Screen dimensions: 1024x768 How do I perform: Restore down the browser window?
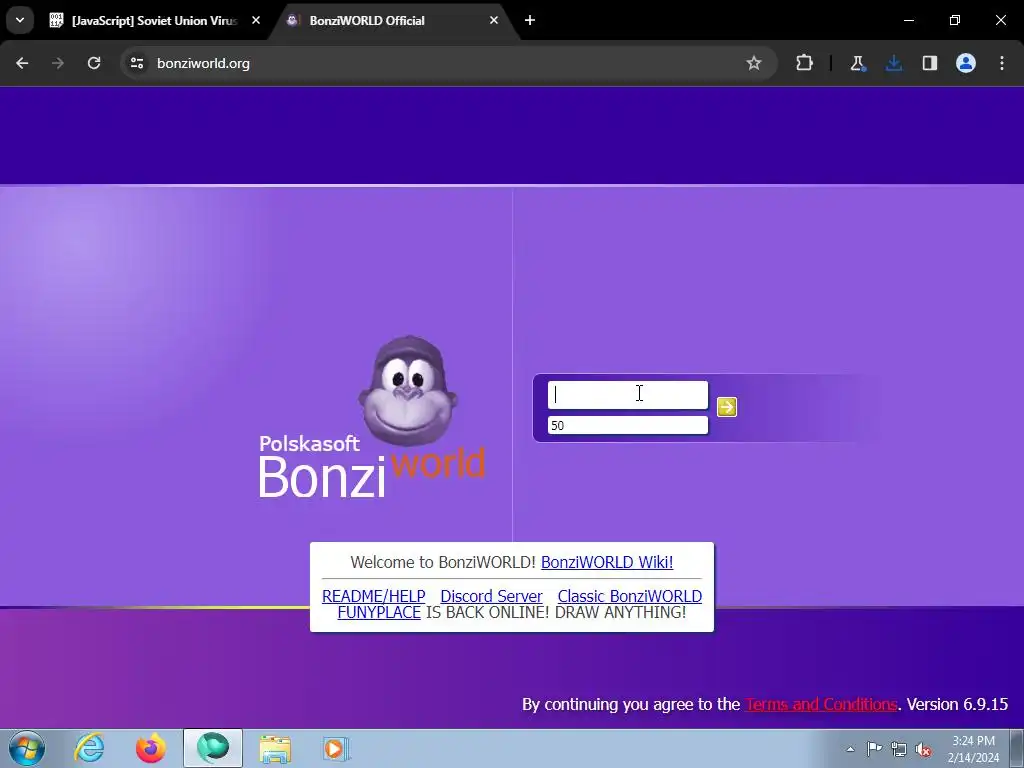tap(955, 20)
